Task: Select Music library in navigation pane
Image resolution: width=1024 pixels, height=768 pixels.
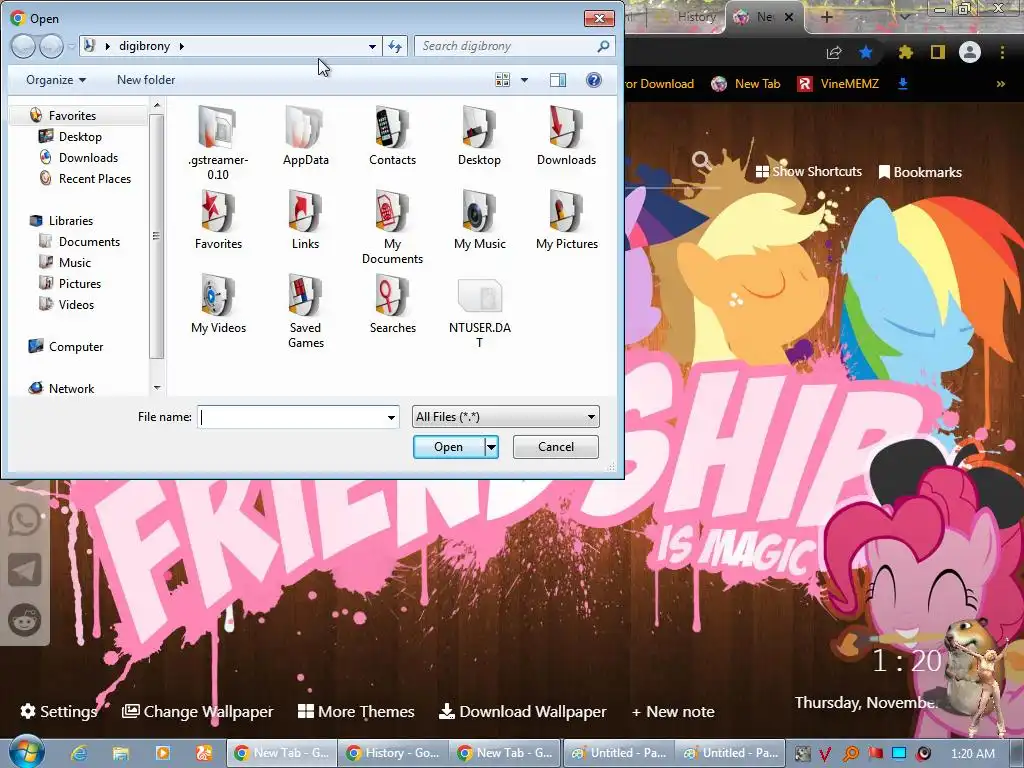Action: coord(74,263)
